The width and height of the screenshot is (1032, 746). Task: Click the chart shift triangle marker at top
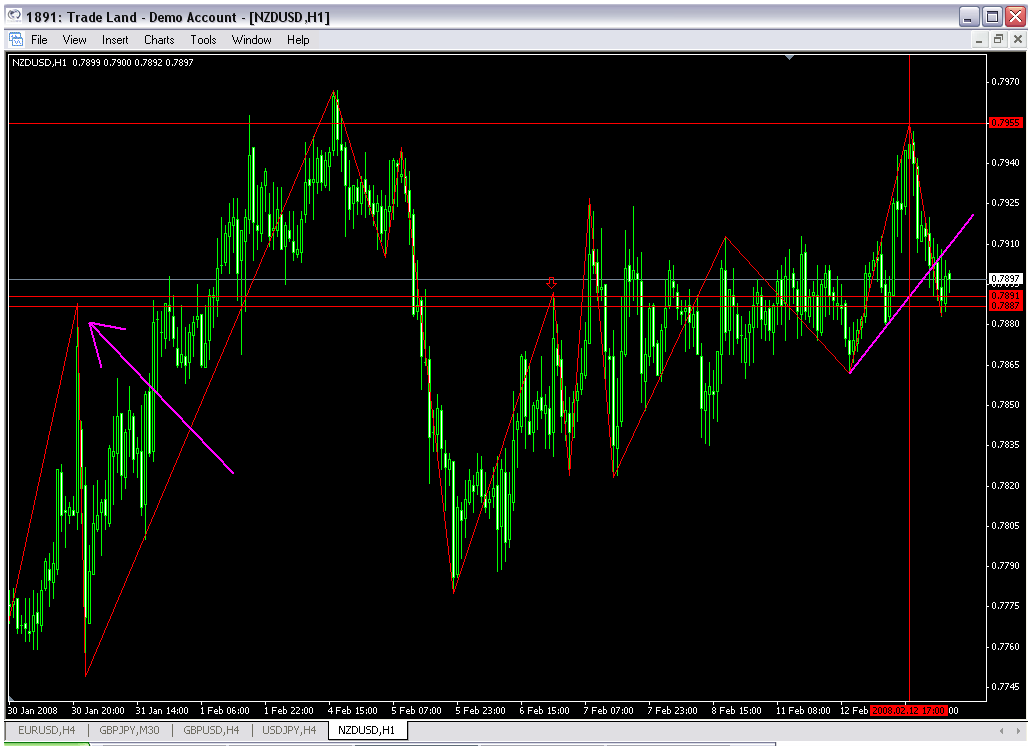(x=790, y=58)
